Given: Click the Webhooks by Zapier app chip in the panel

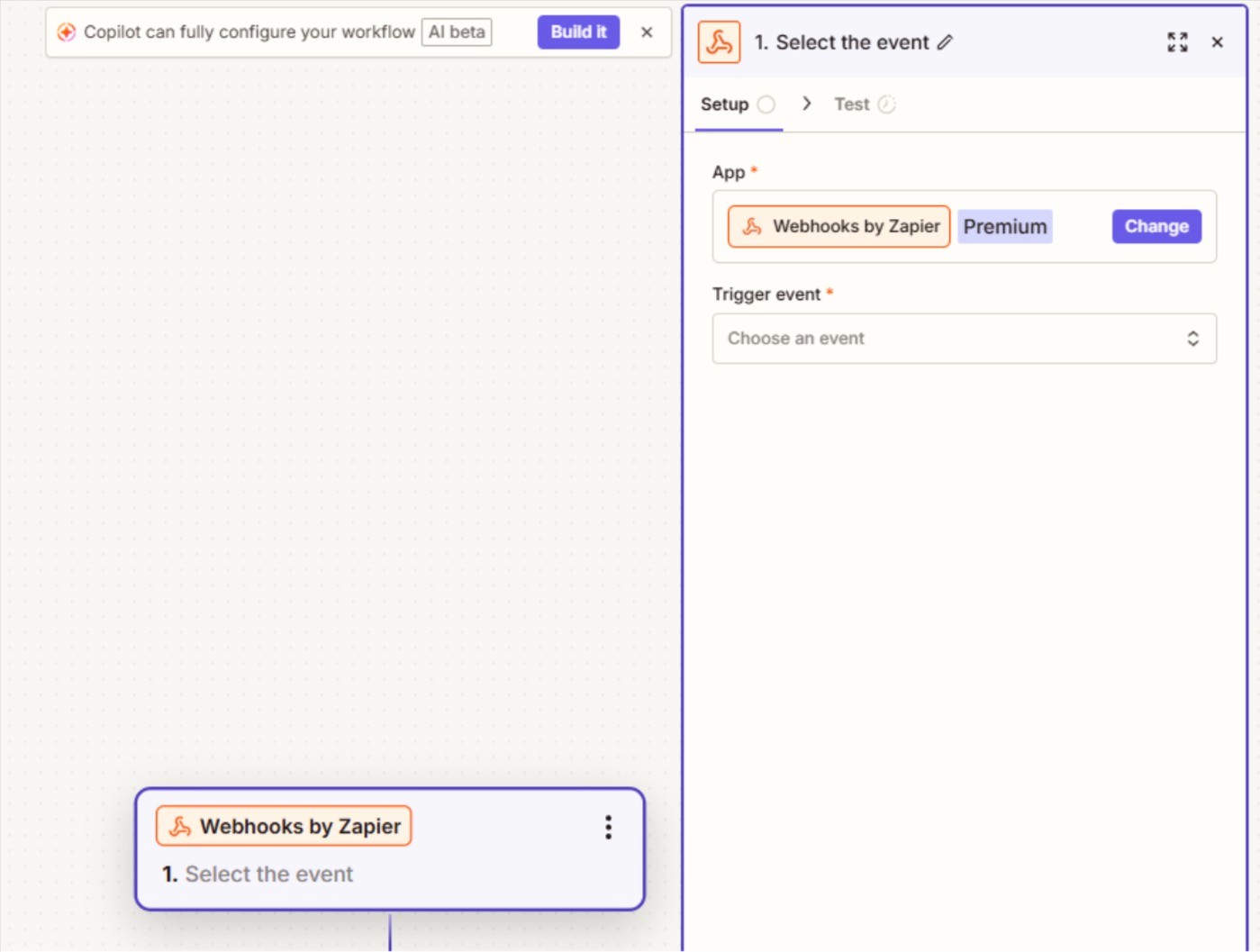Looking at the screenshot, I should (838, 227).
